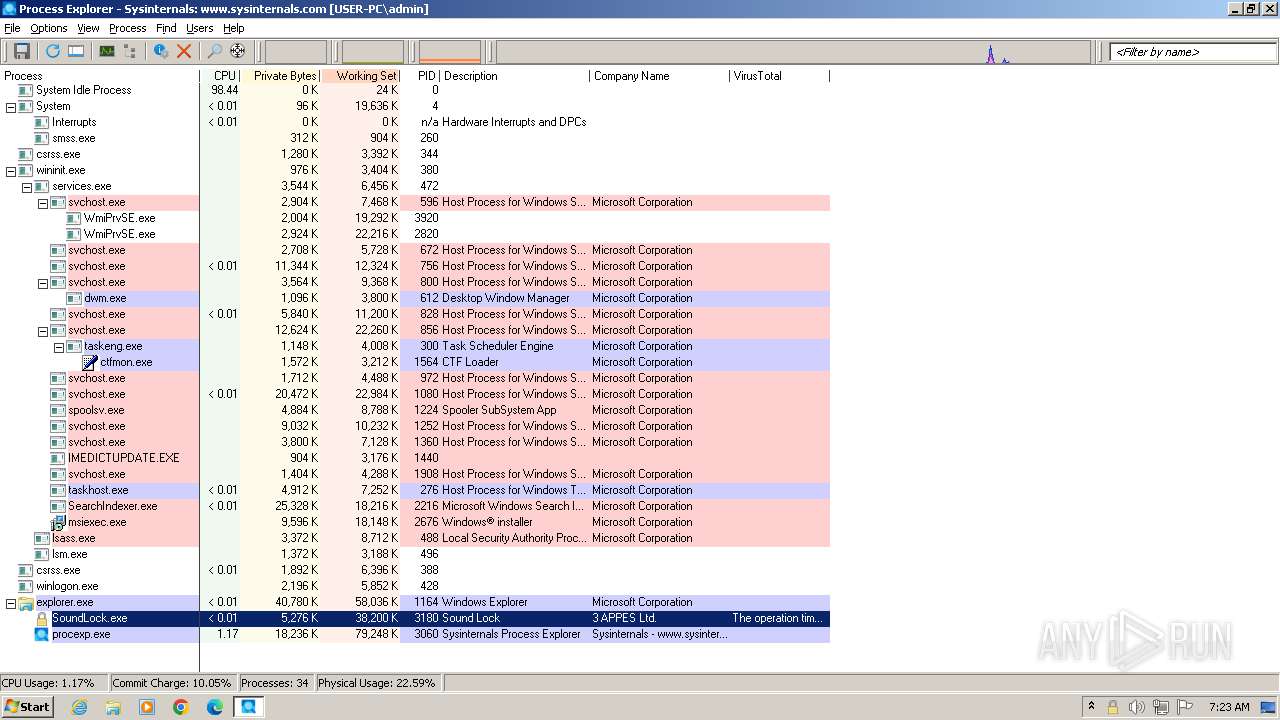Toggle the lower pane view toolbar icon
The height and width of the screenshot is (720, 1280).
(x=76, y=51)
